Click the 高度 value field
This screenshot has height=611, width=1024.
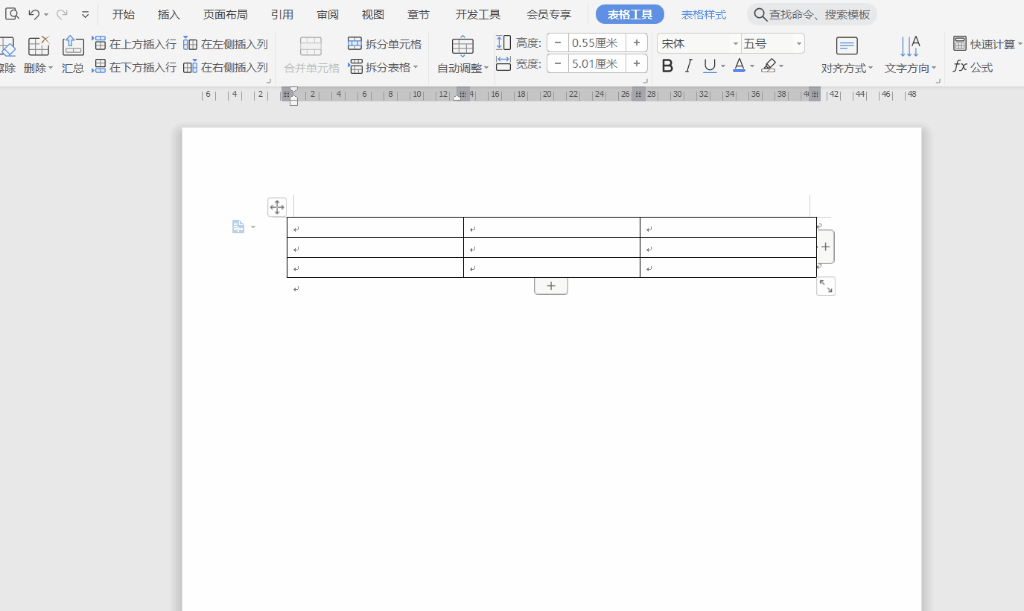[x=596, y=43]
